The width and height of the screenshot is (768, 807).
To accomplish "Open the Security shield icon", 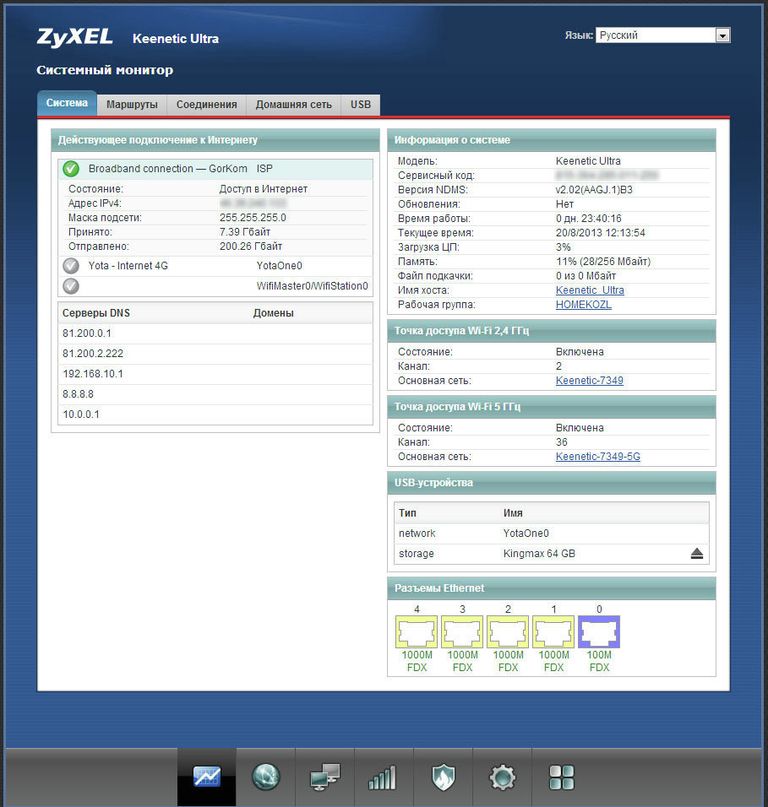I will 443,777.
